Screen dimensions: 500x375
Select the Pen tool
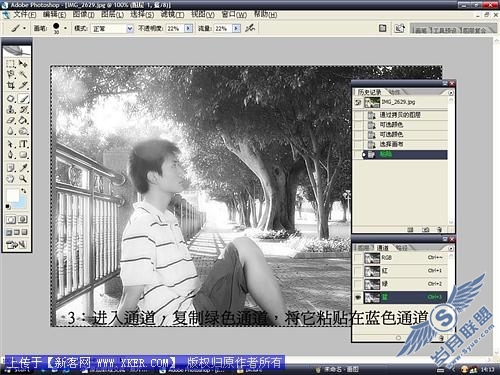(x=11, y=155)
